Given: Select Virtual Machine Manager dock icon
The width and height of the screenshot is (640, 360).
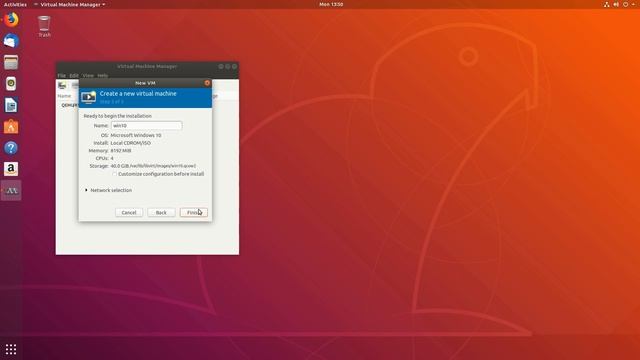Looking at the screenshot, I should [x=11, y=191].
